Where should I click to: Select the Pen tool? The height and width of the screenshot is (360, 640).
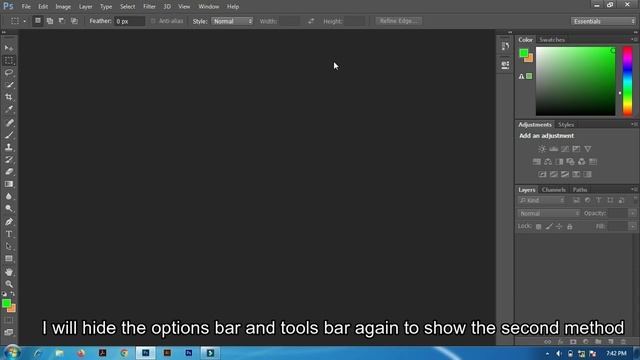pyautogui.click(x=9, y=222)
